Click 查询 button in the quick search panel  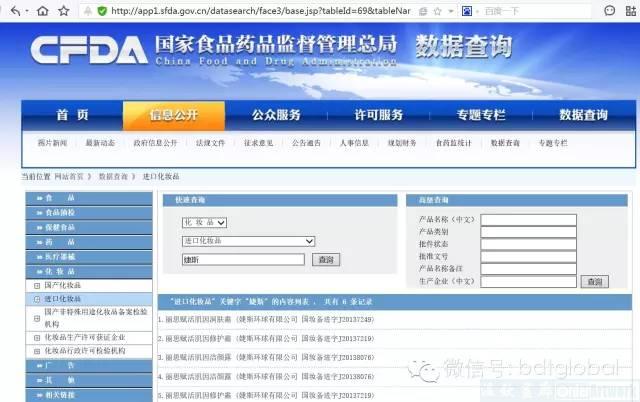(x=326, y=260)
